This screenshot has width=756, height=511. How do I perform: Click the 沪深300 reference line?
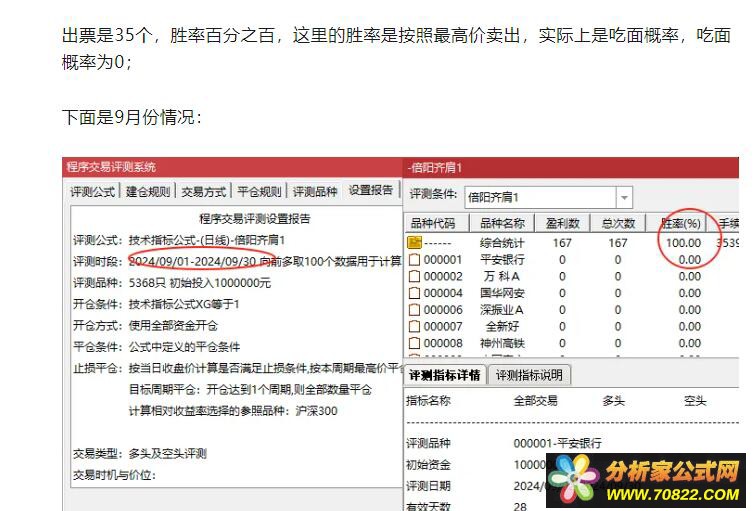[233, 411]
